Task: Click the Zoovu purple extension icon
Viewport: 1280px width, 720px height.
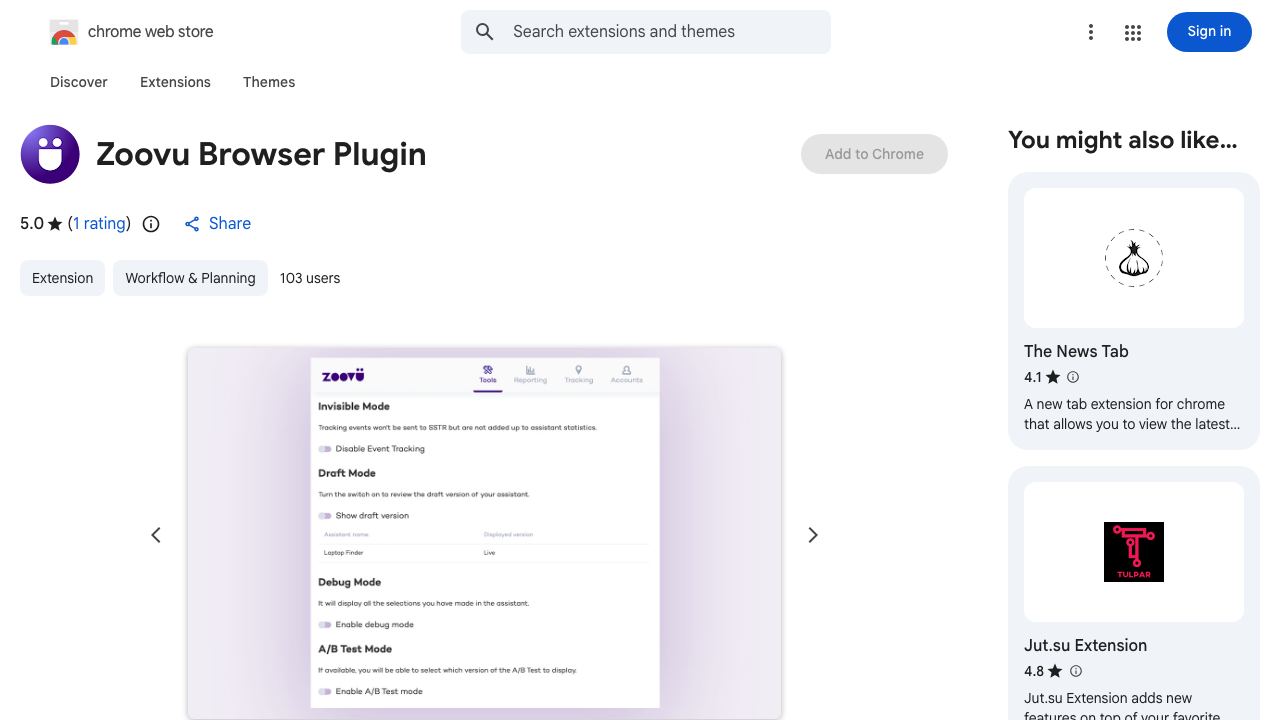Action: coord(50,154)
